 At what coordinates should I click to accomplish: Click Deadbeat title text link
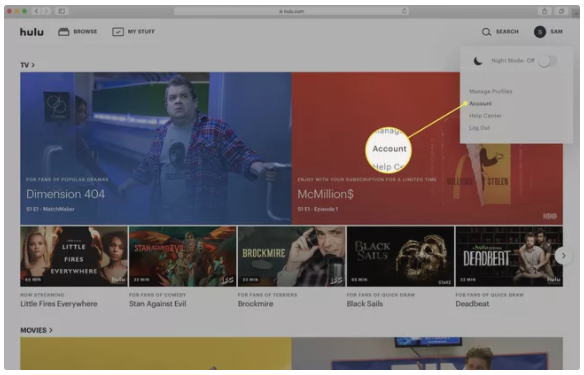pyautogui.click(x=472, y=304)
